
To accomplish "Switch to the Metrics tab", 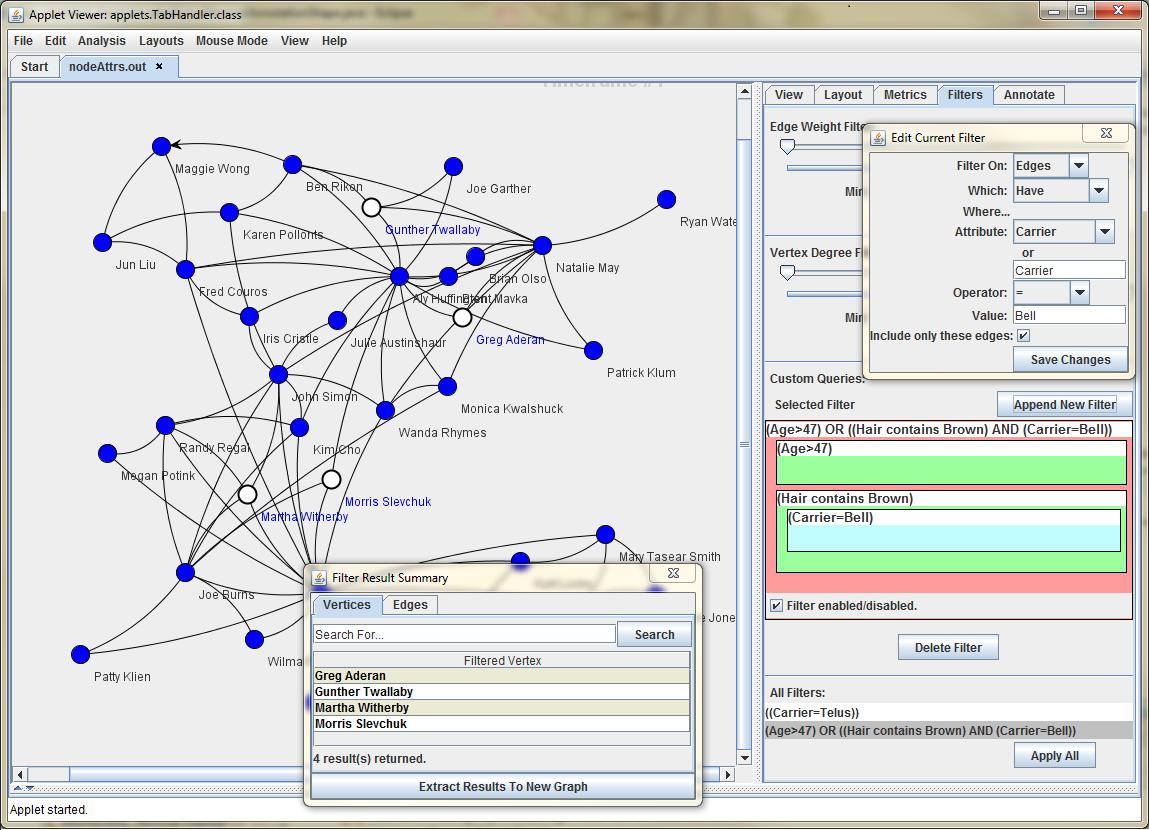I will (905, 95).
